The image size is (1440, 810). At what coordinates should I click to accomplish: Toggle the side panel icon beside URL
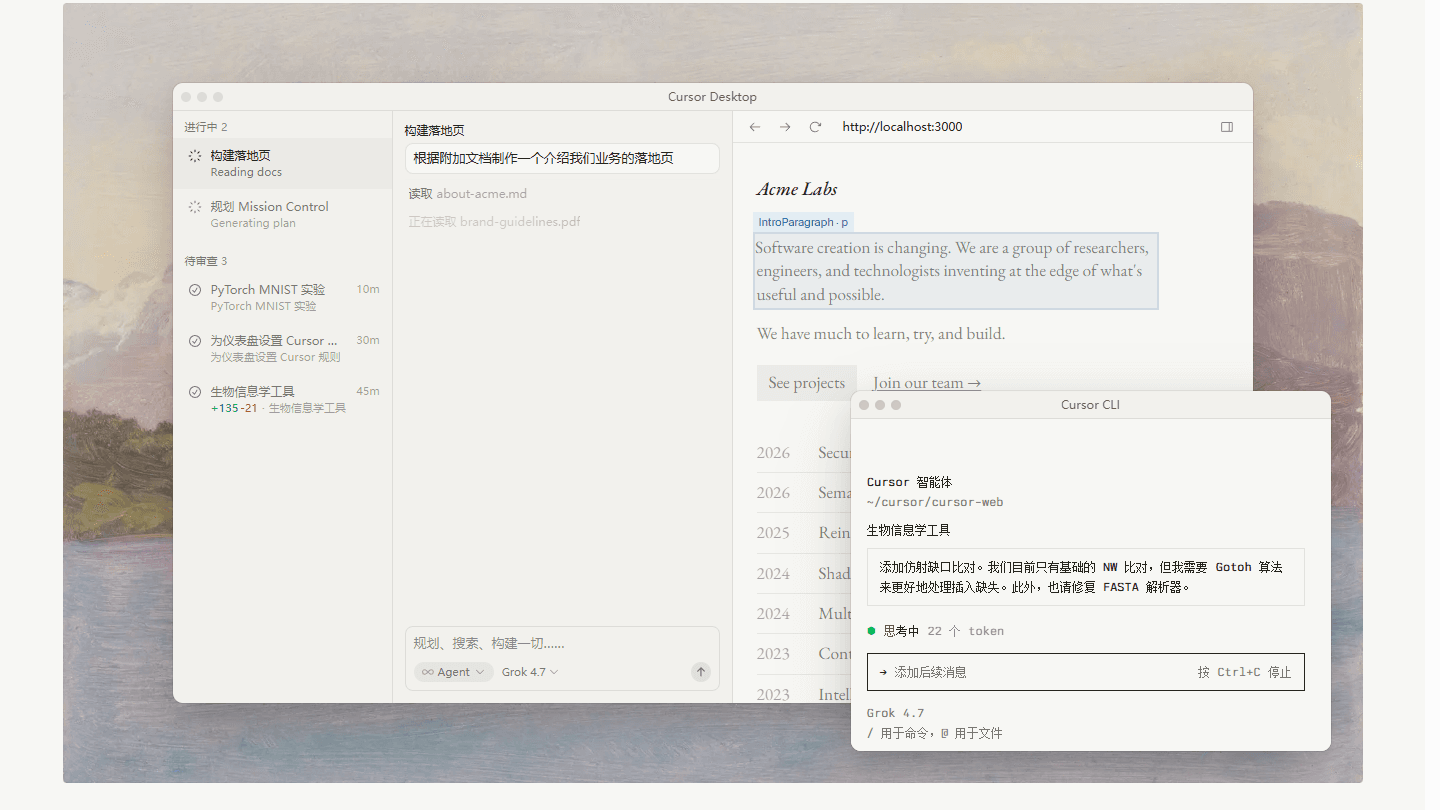pyautogui.click(x=1227, y=127)
